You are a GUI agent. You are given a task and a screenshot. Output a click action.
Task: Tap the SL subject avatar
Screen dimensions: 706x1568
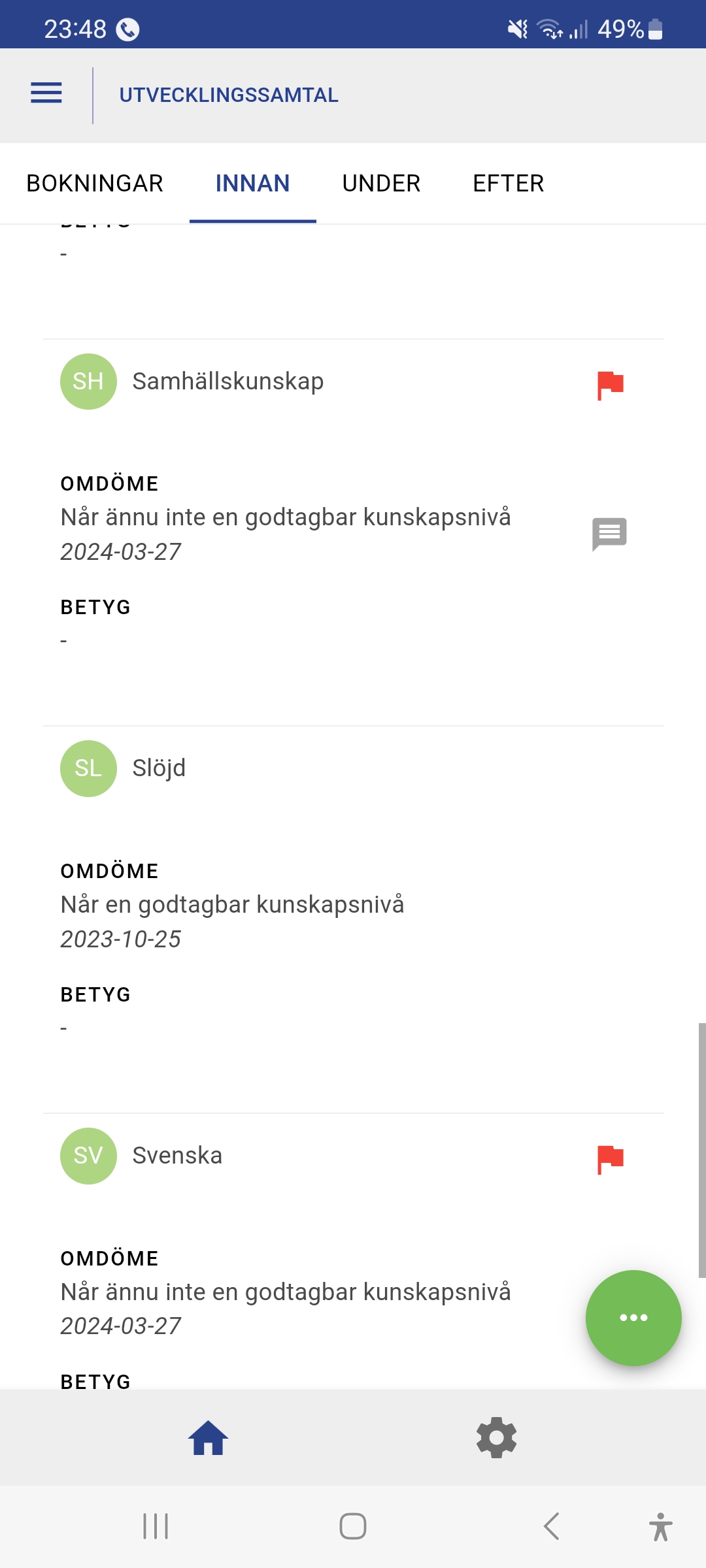tap(88, 768)
